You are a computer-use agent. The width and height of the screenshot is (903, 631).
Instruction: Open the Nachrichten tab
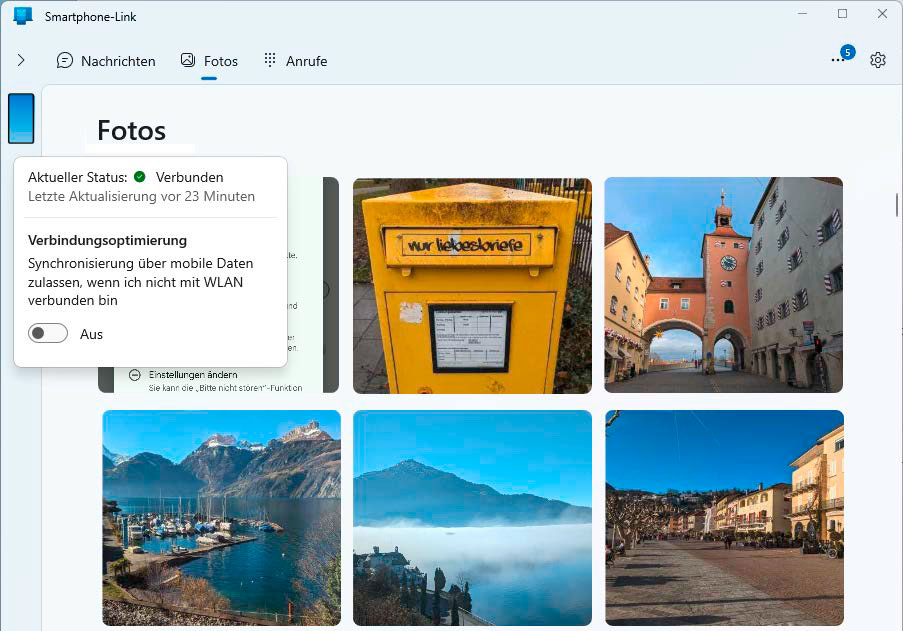pos(106,60)
